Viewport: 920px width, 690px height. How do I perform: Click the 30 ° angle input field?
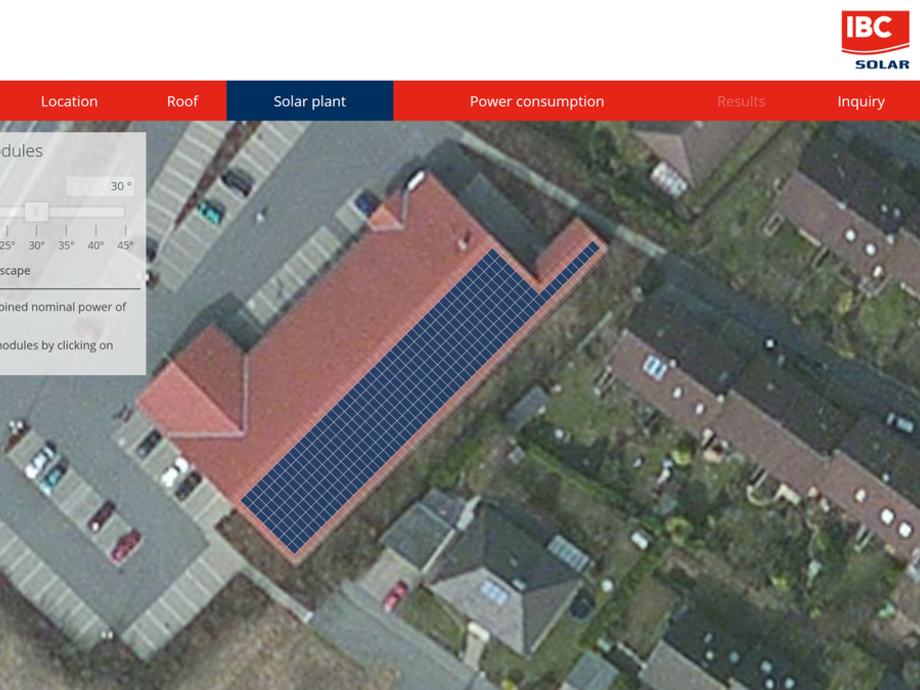100,186
